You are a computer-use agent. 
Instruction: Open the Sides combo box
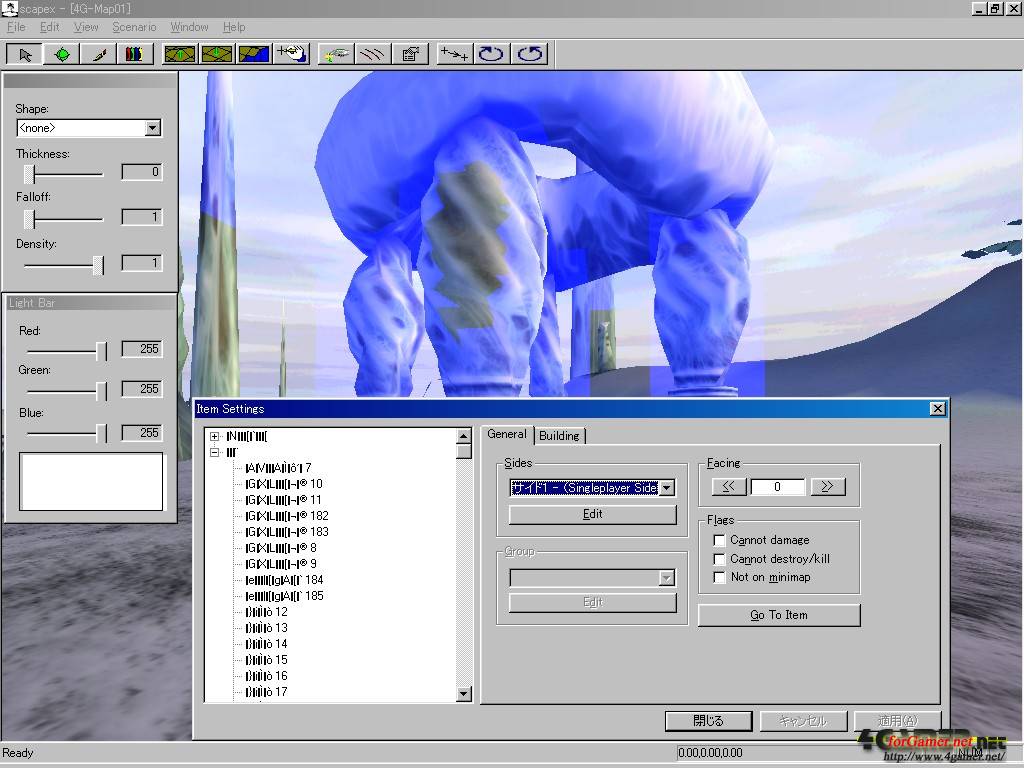pos(667,488)
